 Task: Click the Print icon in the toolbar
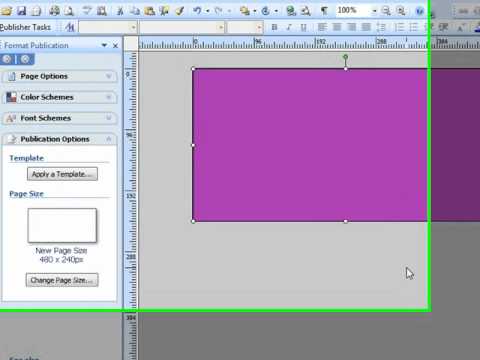coord(54,11)
